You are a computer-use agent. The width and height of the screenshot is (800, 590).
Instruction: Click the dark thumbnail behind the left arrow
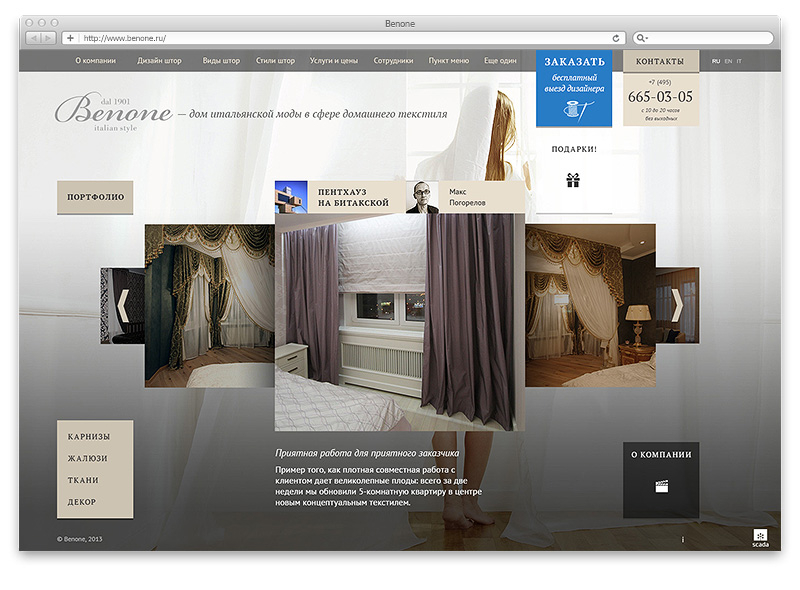(122, 306)
